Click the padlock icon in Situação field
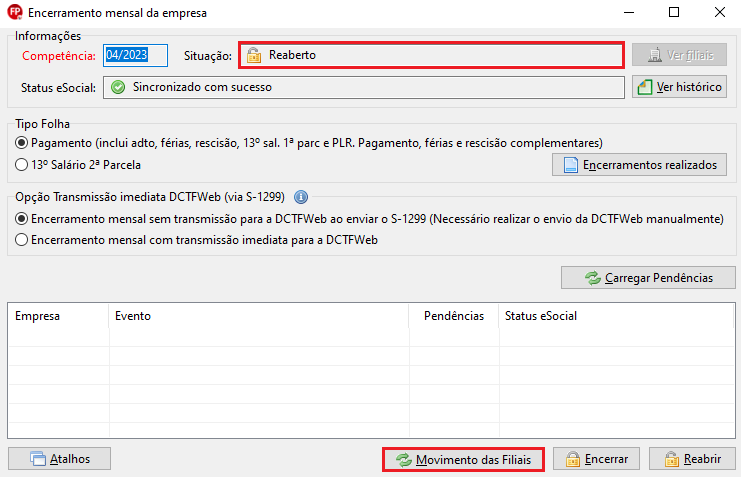This screenshot has height=477, width=741. (x=254, y=55)
